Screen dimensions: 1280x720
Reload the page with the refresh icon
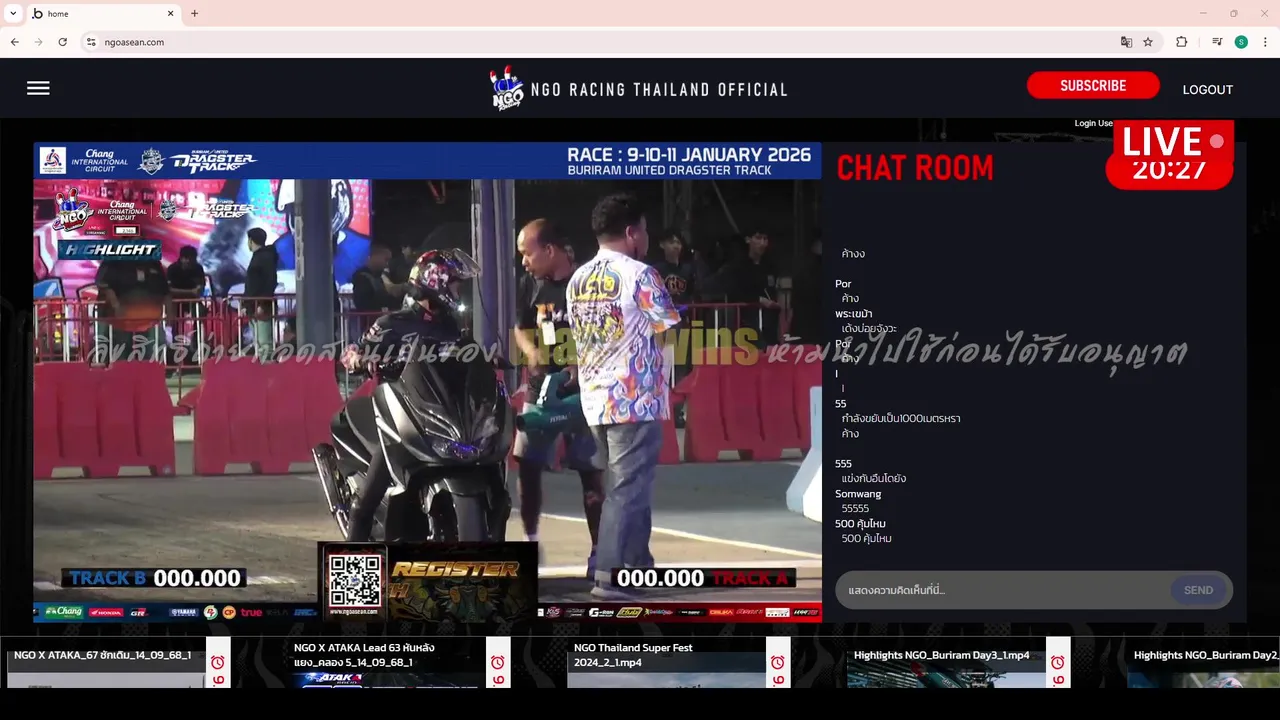[x=62, y=42]
